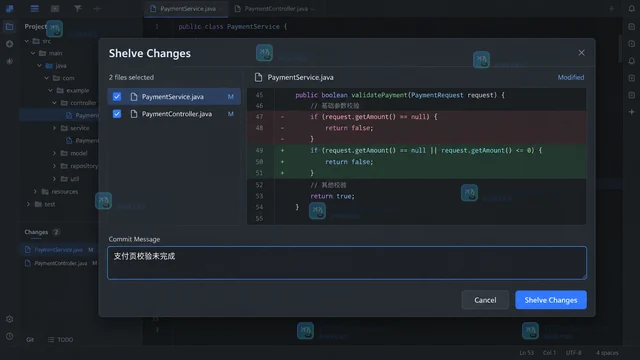Click the notification bell in the top-right corner

[631, 8]
